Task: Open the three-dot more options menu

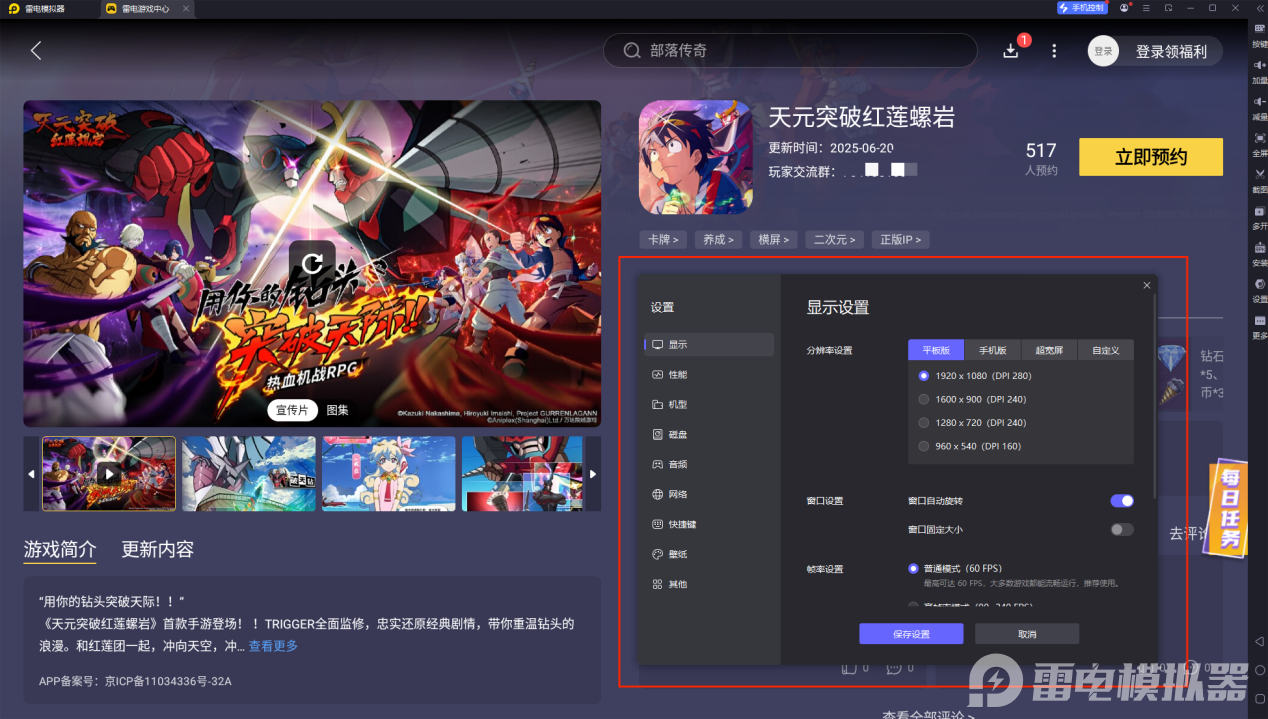Action: click(x=1054, y=51)
